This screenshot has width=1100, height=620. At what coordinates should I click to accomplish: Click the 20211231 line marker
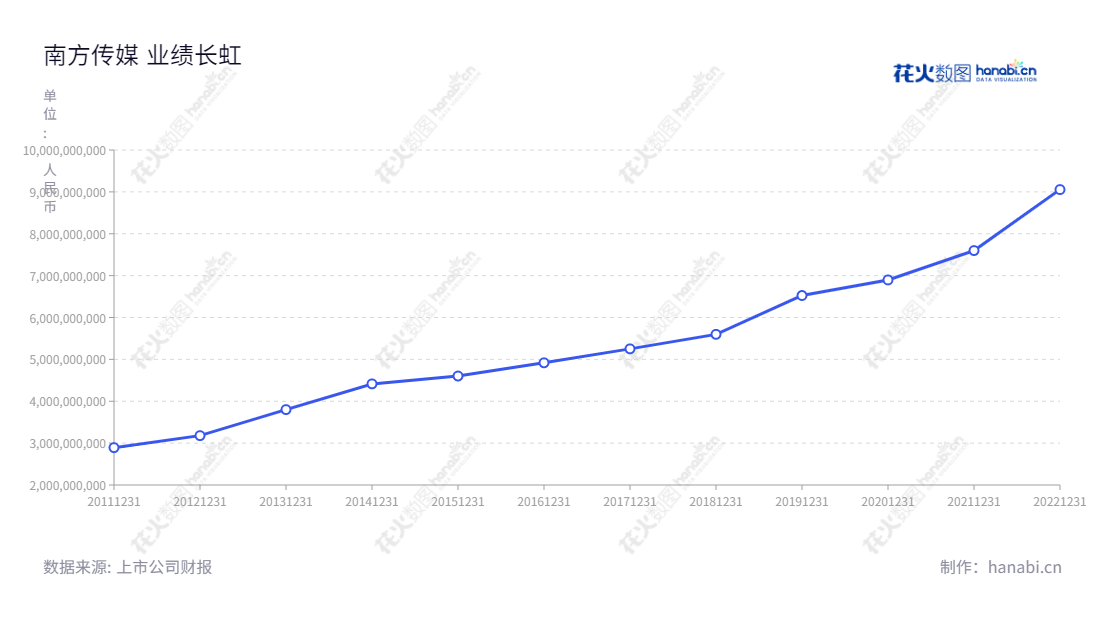[x=974, y=251]
